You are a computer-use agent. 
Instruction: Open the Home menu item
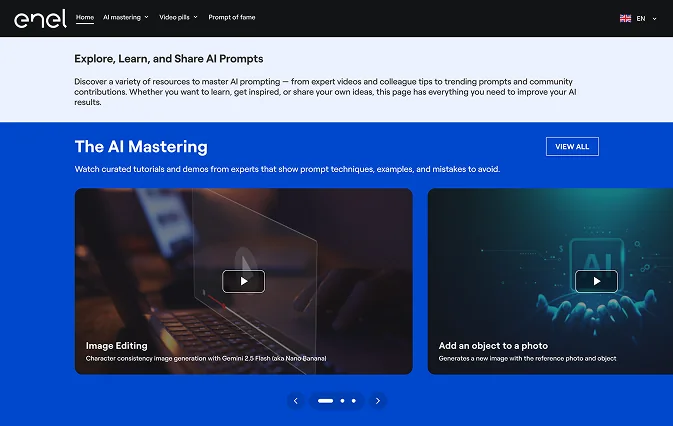coord(85,17)
